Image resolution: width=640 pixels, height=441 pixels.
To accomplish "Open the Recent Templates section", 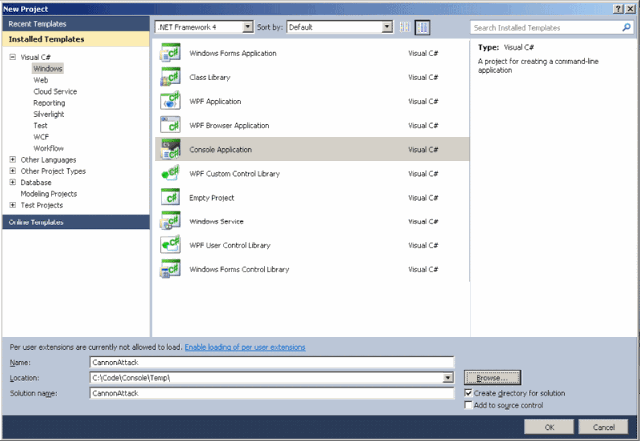I will coord(76,24).
